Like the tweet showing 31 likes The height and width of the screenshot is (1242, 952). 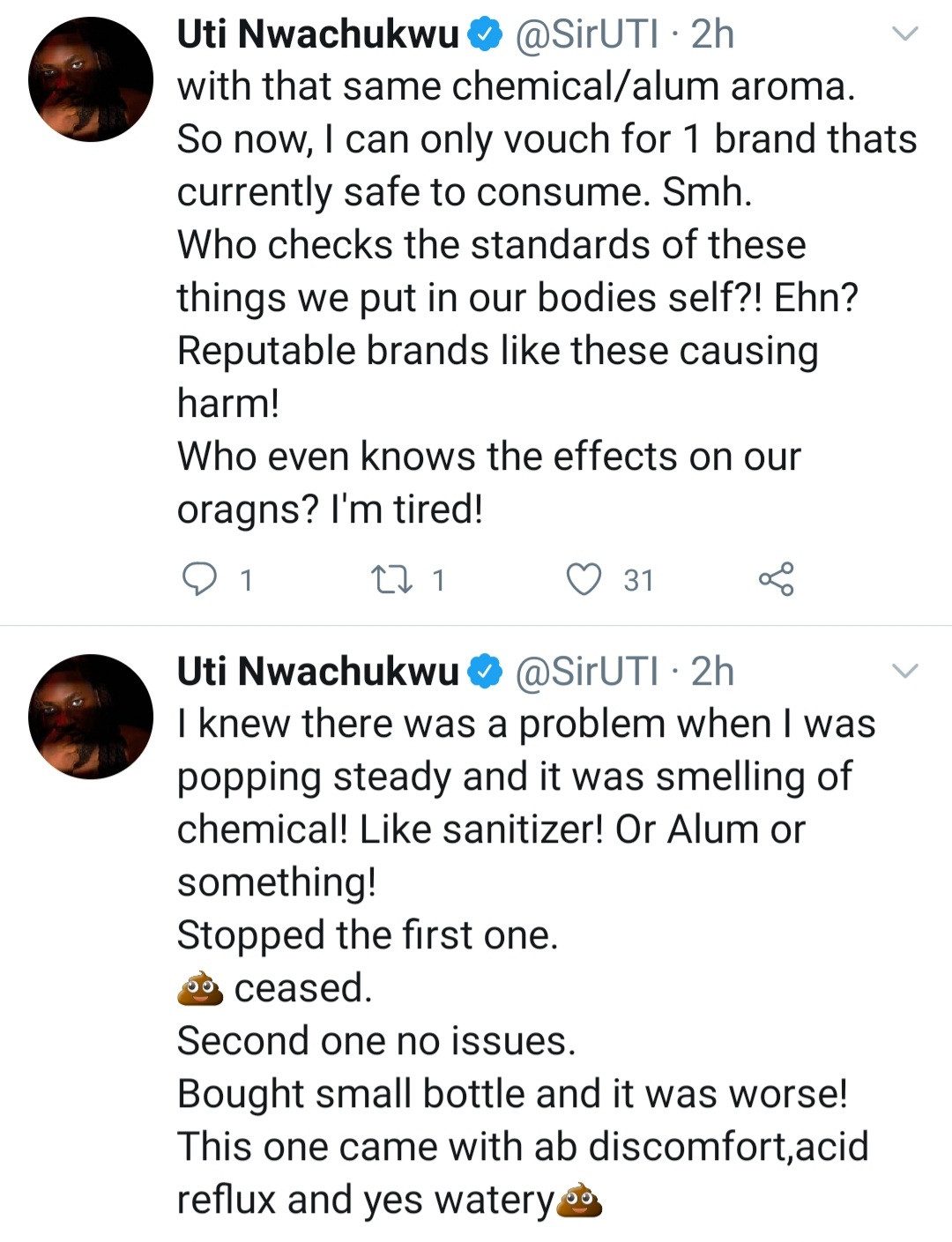click(583, 579)
